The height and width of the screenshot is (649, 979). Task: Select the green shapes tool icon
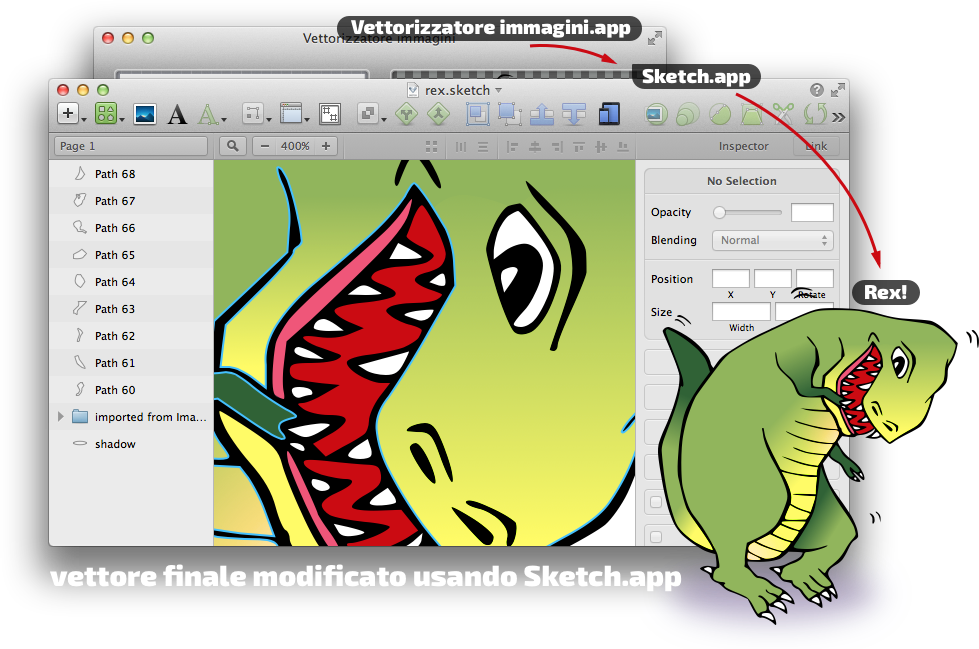(x=105, y=114)
